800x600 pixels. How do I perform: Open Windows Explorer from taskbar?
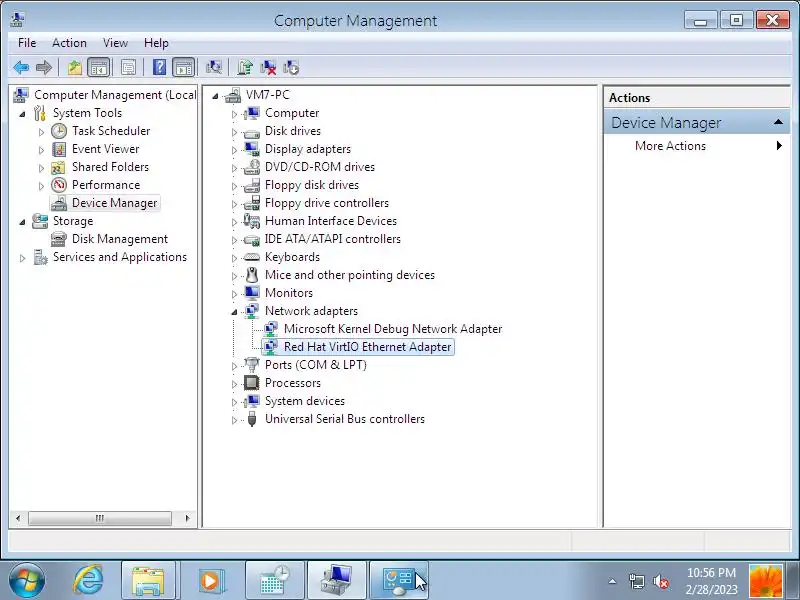[148, 580]
